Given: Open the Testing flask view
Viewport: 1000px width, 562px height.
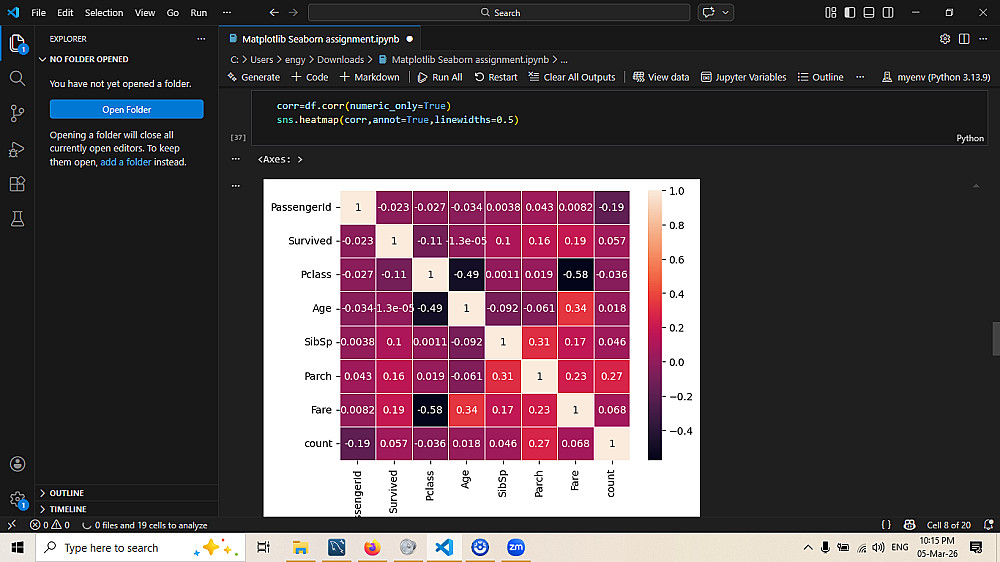Looking at the screenshot, I should pos(17,219).
